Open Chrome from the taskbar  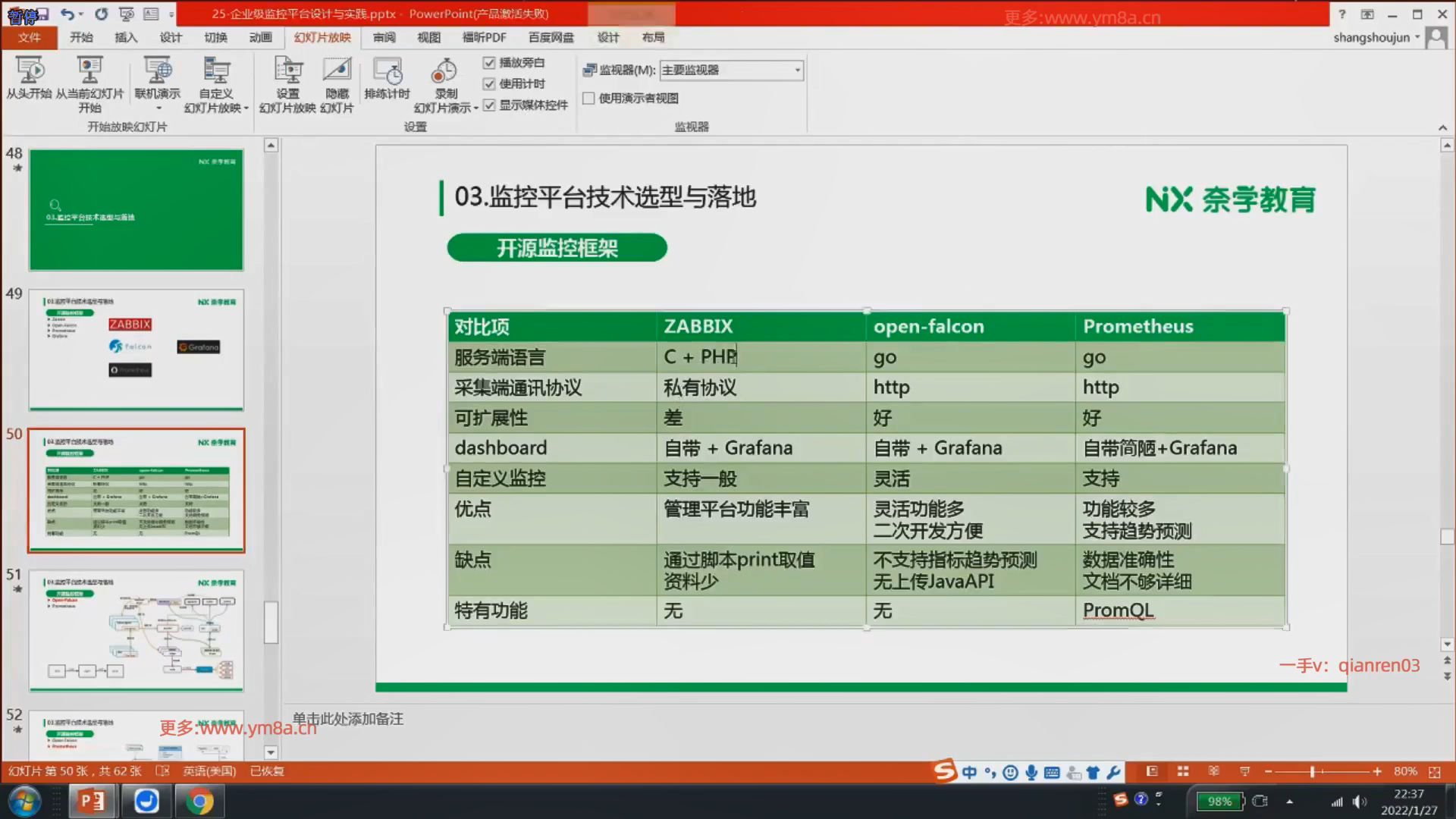click(x=199, y=801)
